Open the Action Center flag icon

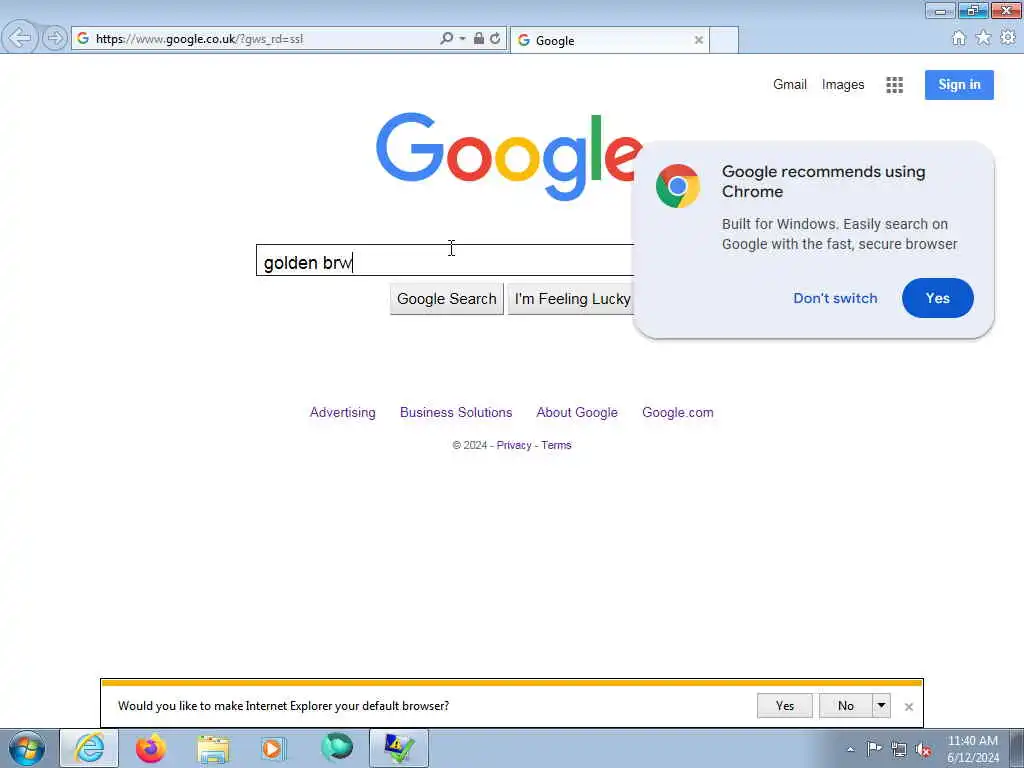(874, 748)
